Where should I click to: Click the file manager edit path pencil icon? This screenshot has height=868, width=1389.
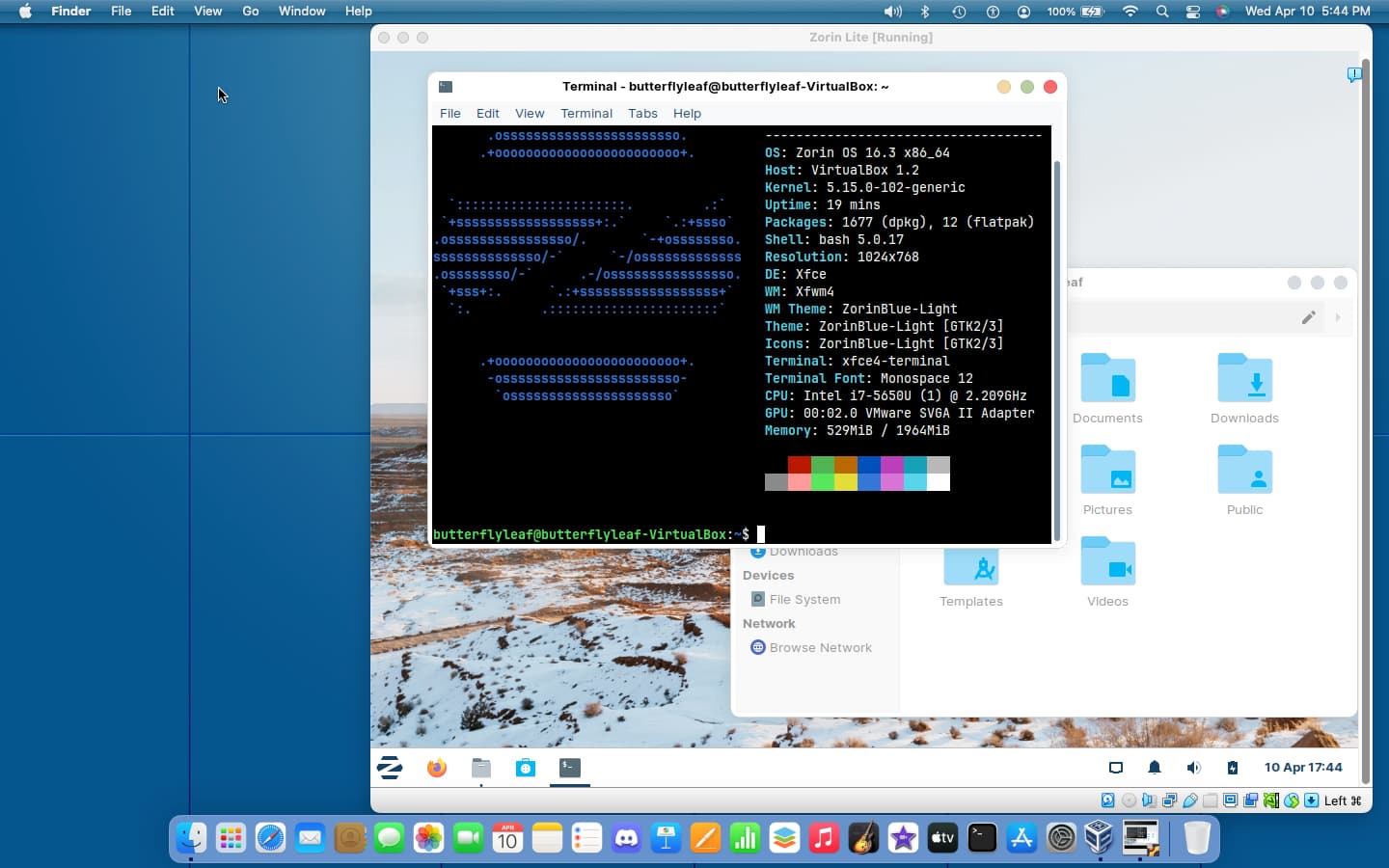[x=1308, y=317]
